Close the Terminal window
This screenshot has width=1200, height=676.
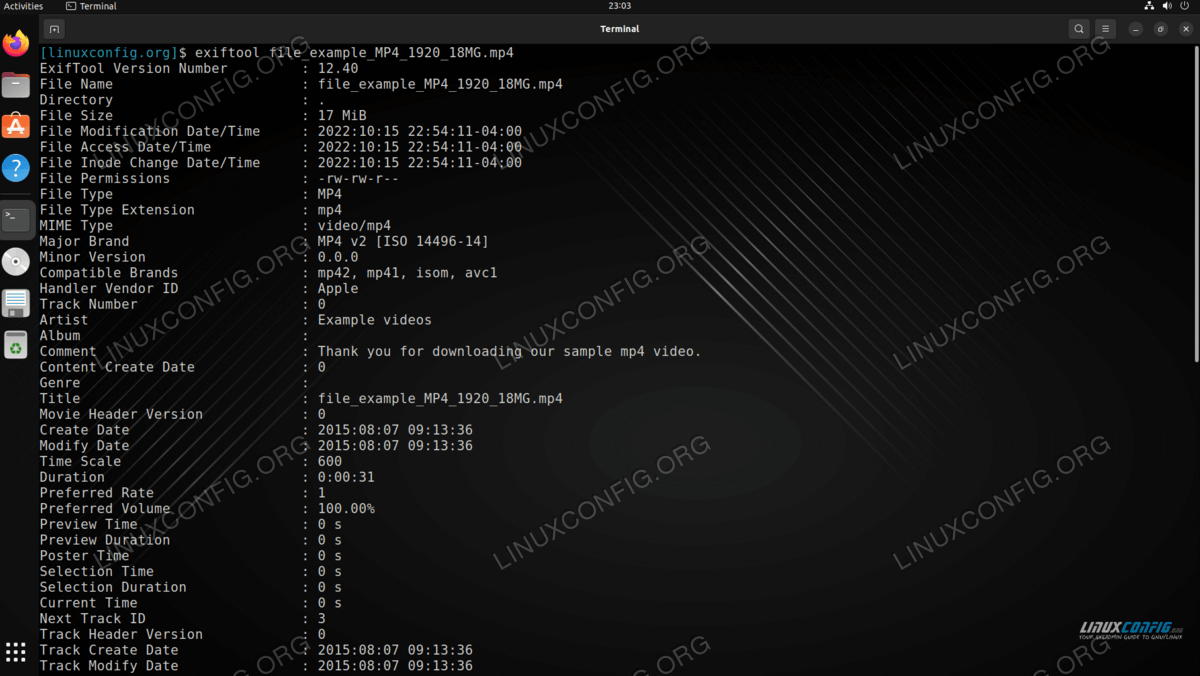tap(1185, 29)
